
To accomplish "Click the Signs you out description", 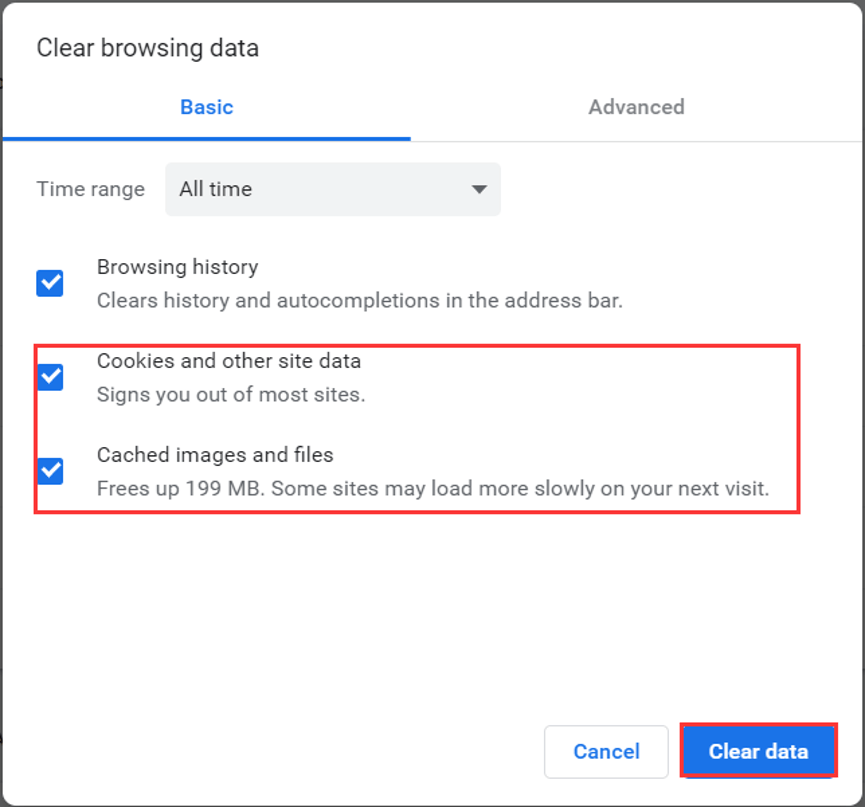I will [x=231, y=394].
